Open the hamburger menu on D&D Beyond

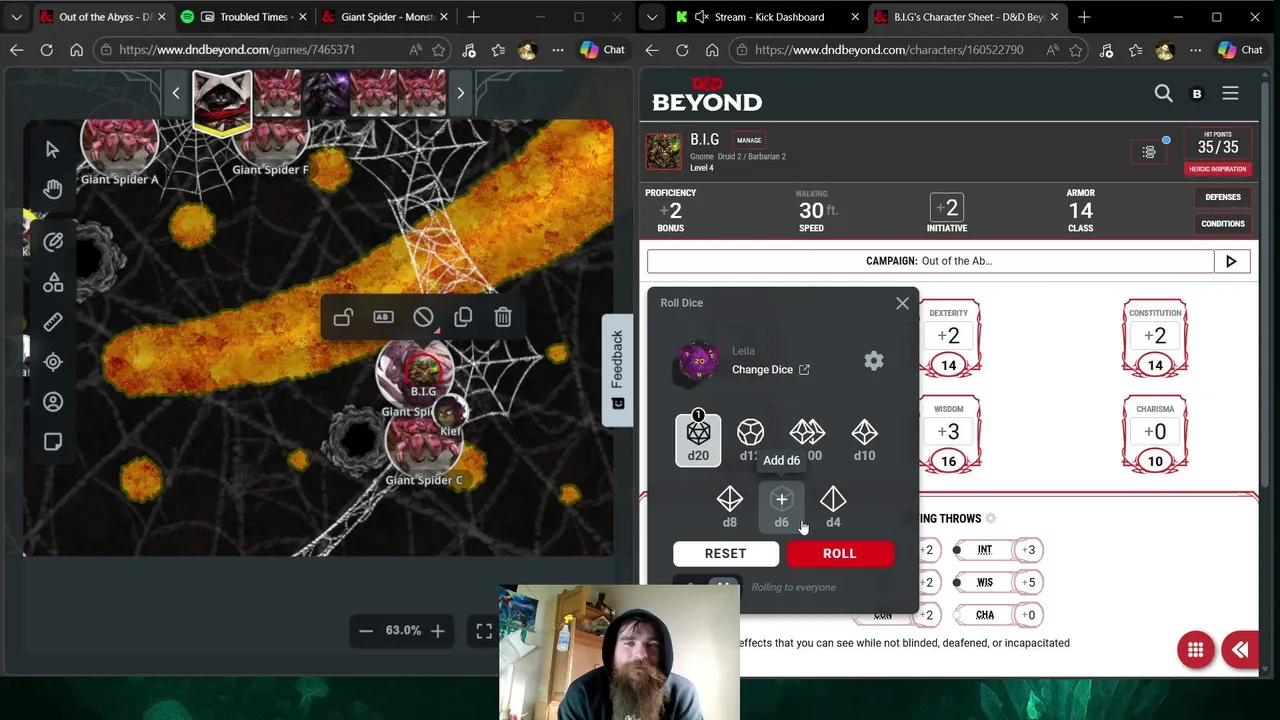[1230, 93]
